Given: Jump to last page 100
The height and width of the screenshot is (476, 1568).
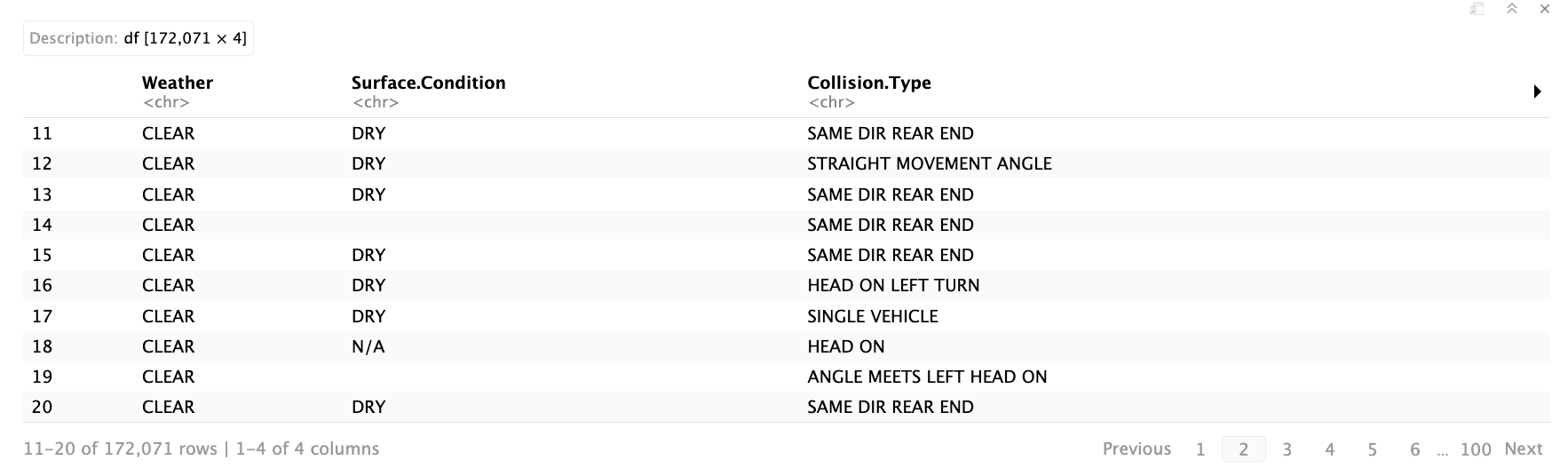Looking at the screenshot, I should coord(1476,449).
